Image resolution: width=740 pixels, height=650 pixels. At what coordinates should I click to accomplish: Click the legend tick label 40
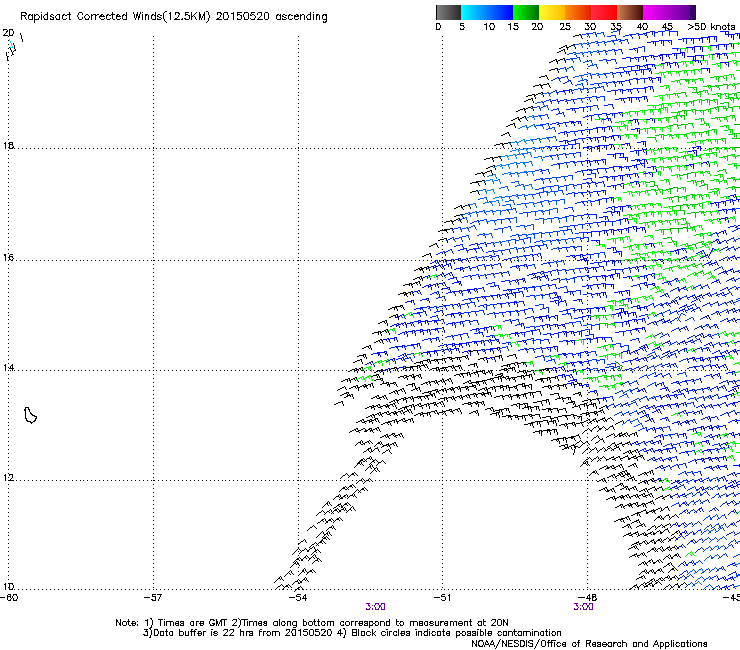click(642, 27)
